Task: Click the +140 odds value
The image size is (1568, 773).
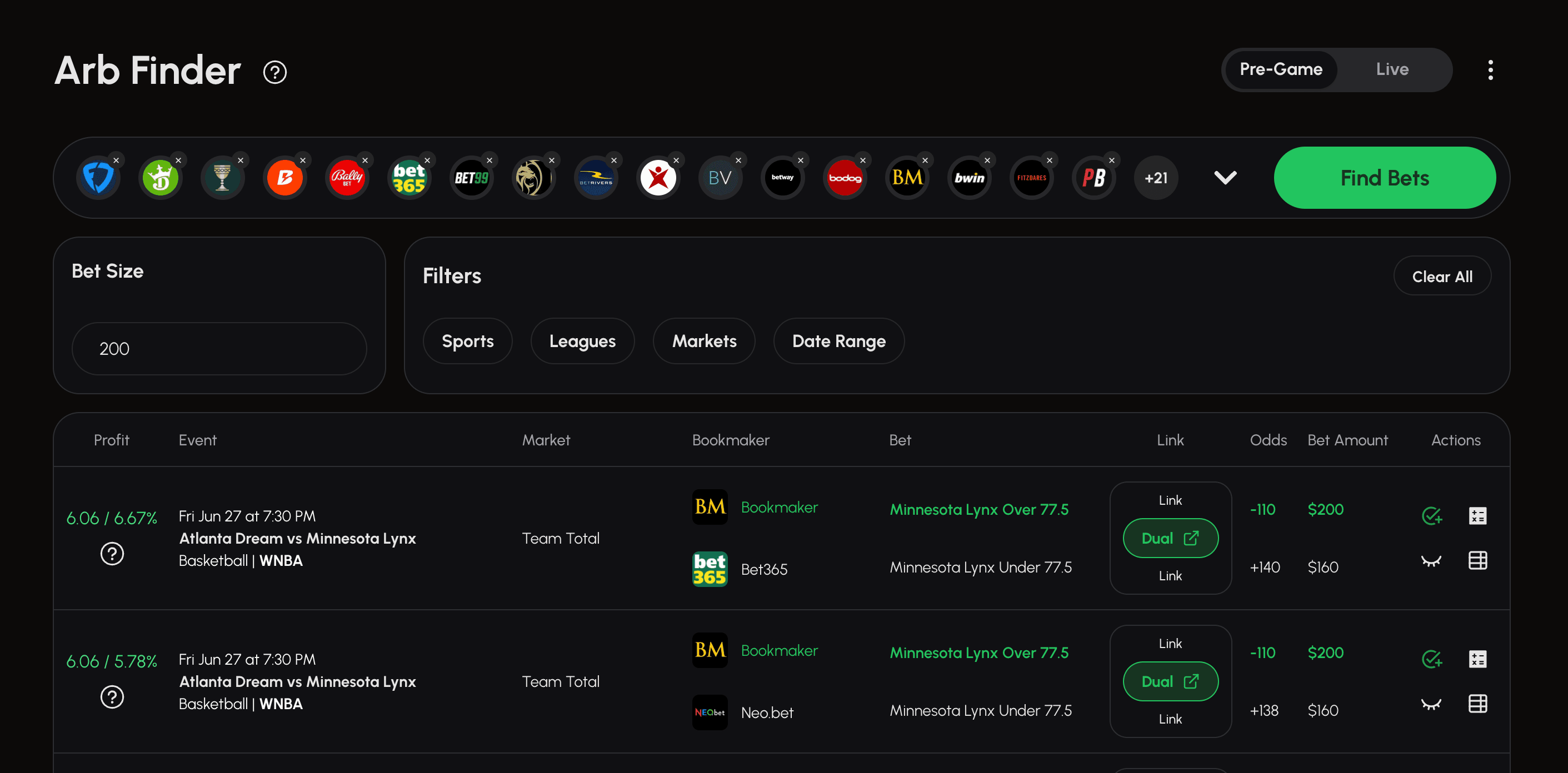Action: pos(1264,568)
